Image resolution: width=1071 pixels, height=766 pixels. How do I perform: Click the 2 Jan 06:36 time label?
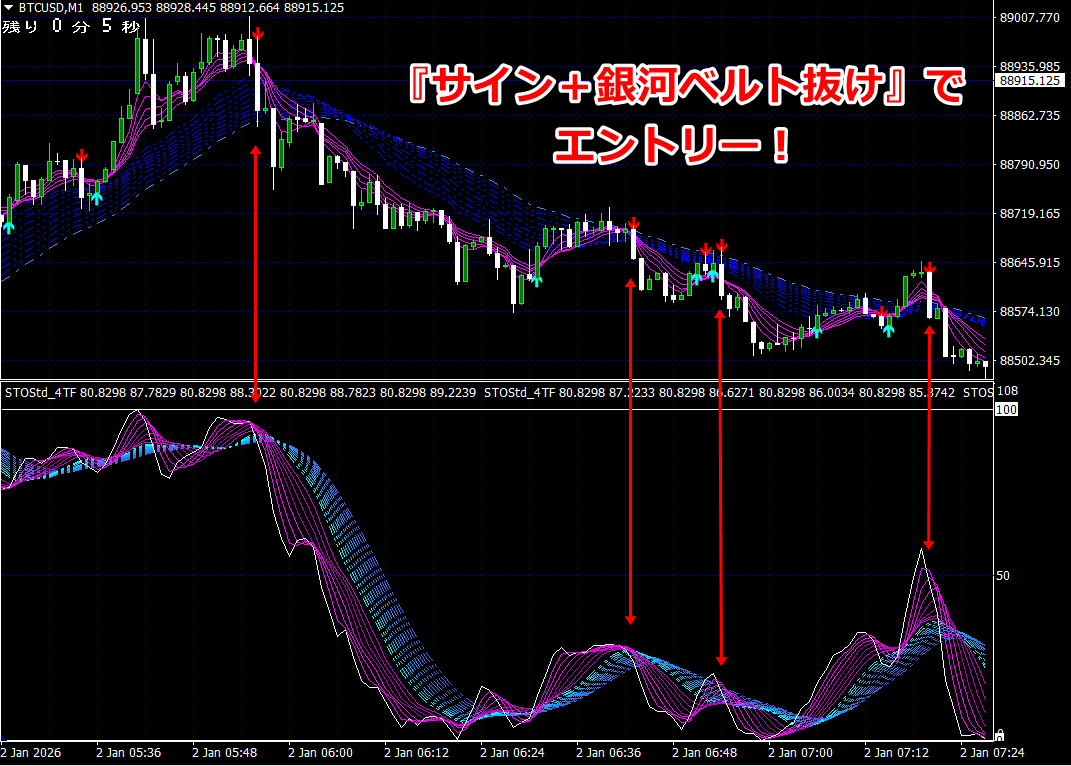click(x=609, y=752)
